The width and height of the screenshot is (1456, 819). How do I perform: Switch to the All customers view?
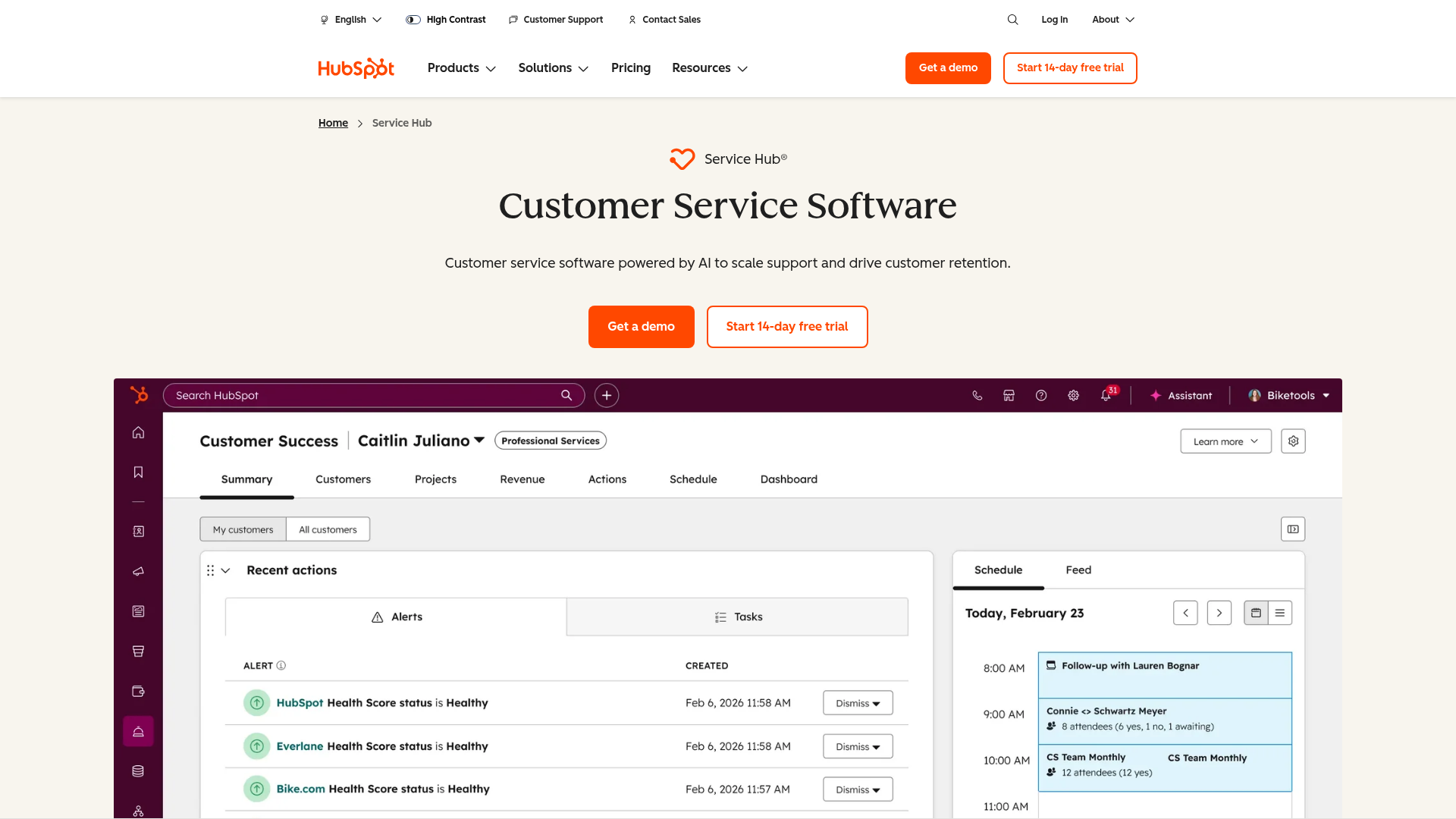pyautogui.click(x=328, y=529)
